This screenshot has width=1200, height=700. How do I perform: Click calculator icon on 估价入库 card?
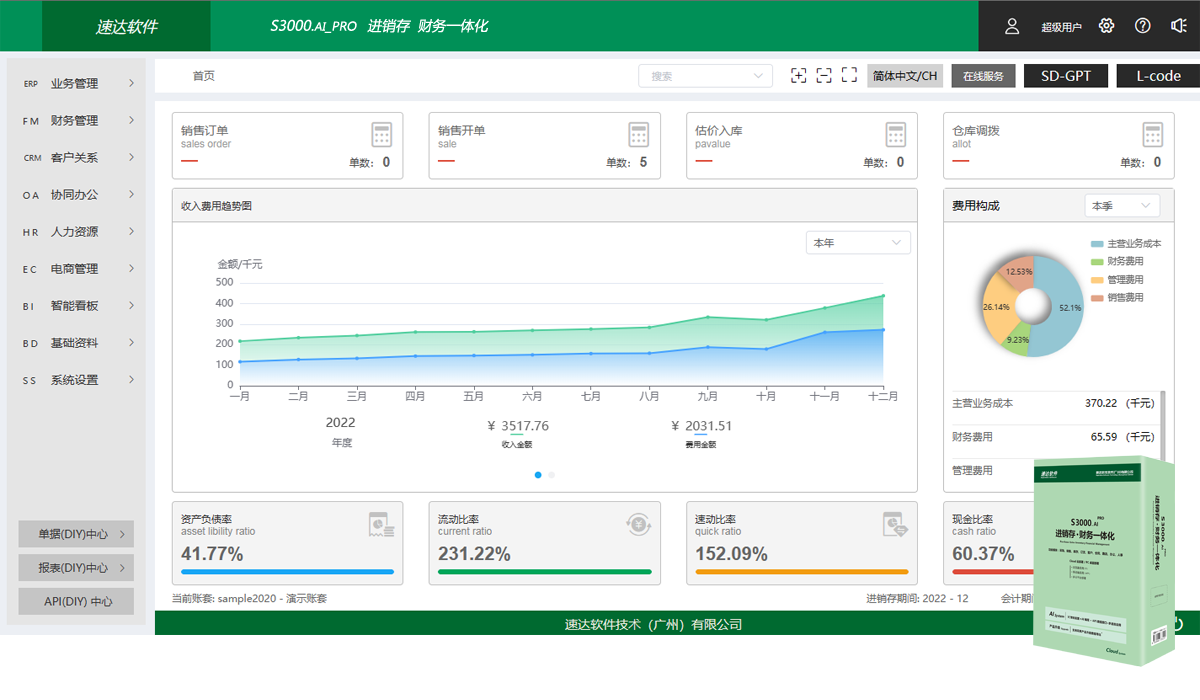(896, 135)
